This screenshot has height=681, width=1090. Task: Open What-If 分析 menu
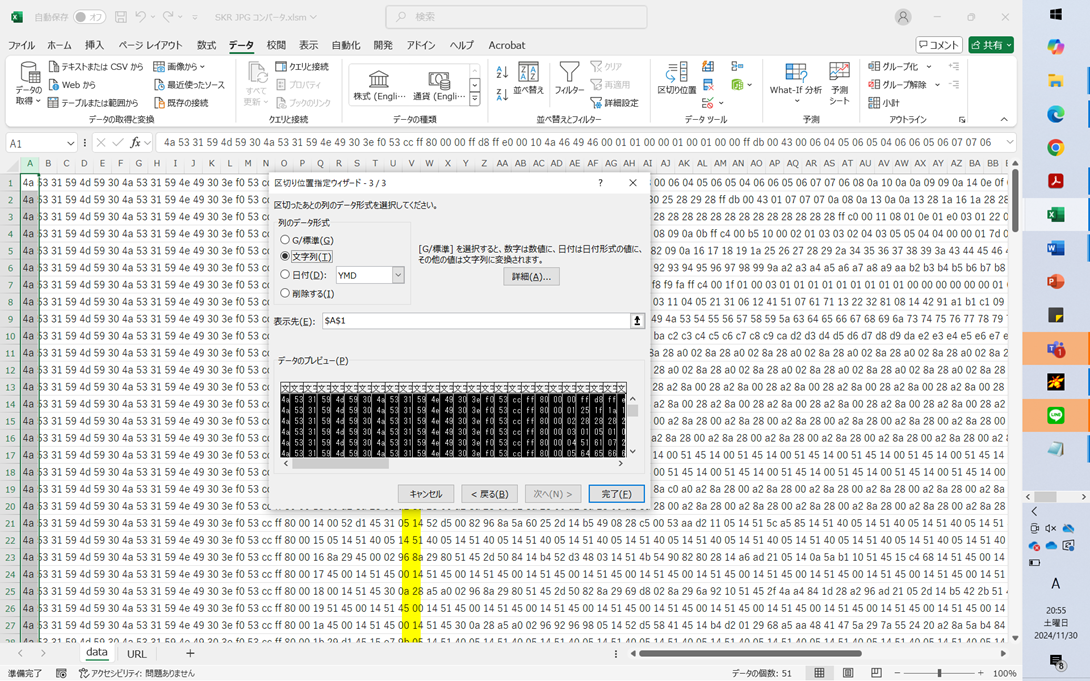795,82
